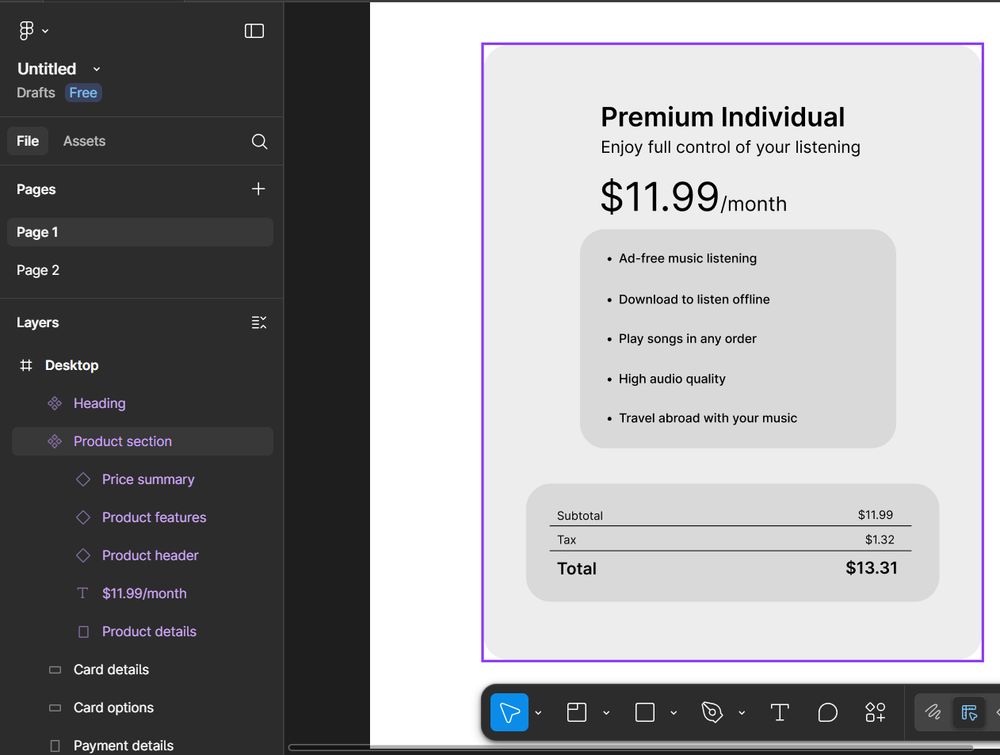Expand the Figma main menu chevron
Screen dimensions: 1000x755
click(x=45, y=31)
